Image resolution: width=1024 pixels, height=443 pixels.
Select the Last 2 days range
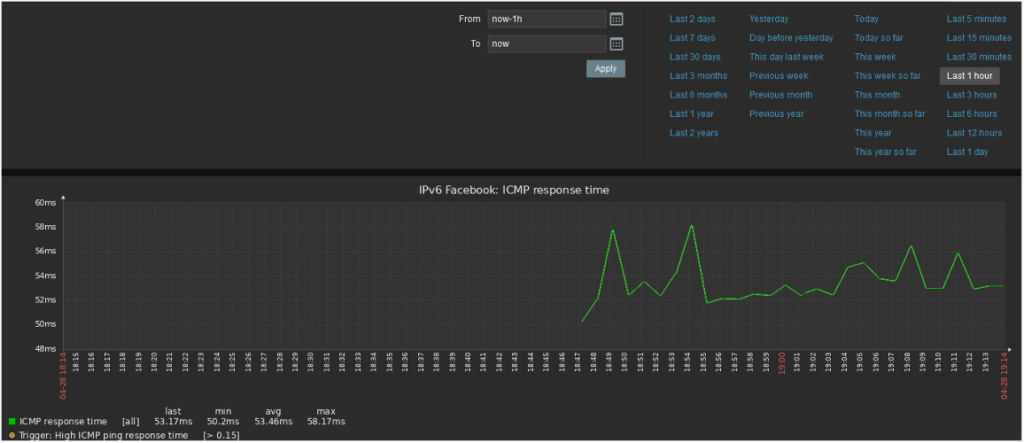693,19
